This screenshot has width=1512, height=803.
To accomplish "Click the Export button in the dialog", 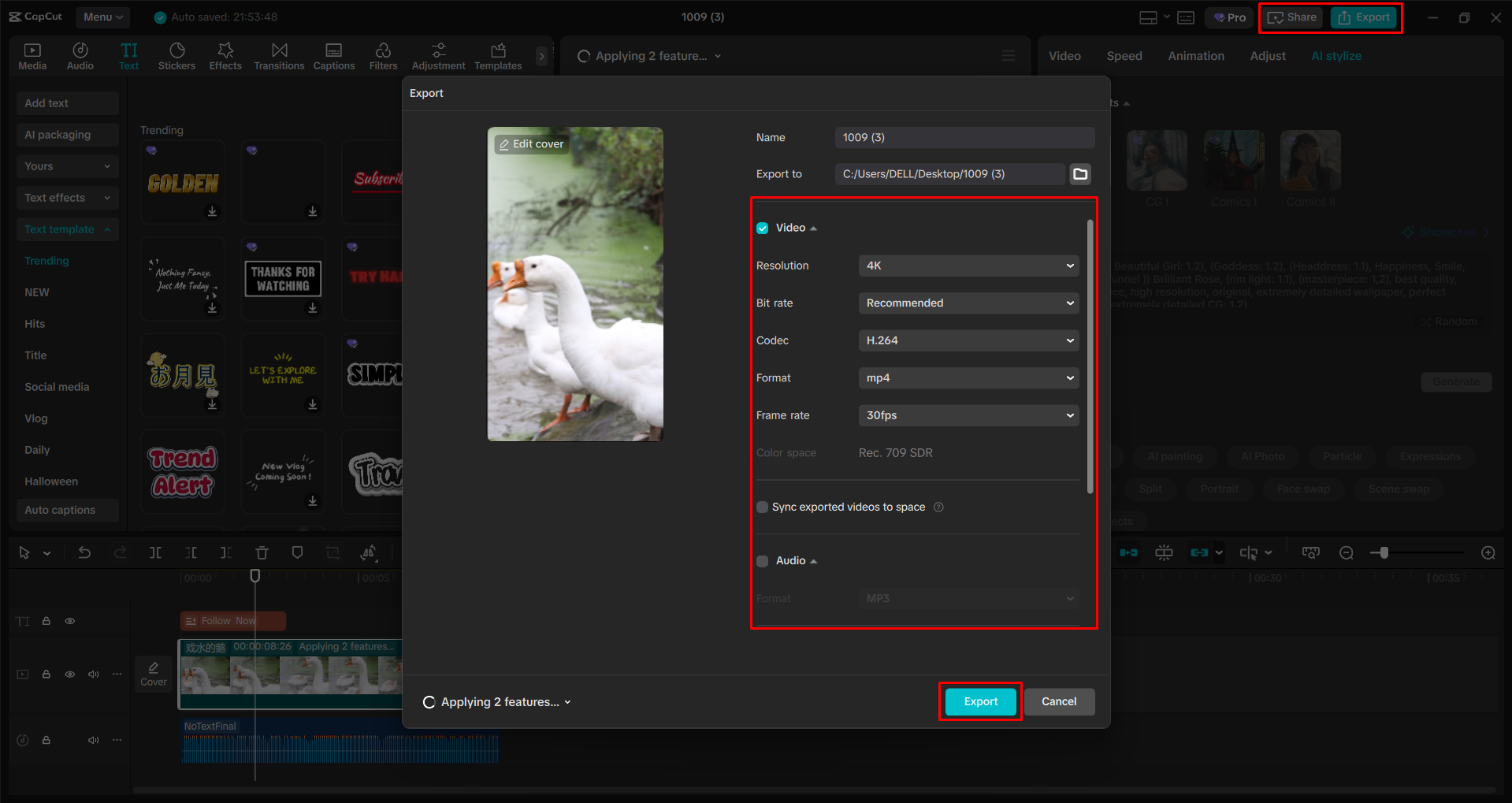I will click(979, 701).
